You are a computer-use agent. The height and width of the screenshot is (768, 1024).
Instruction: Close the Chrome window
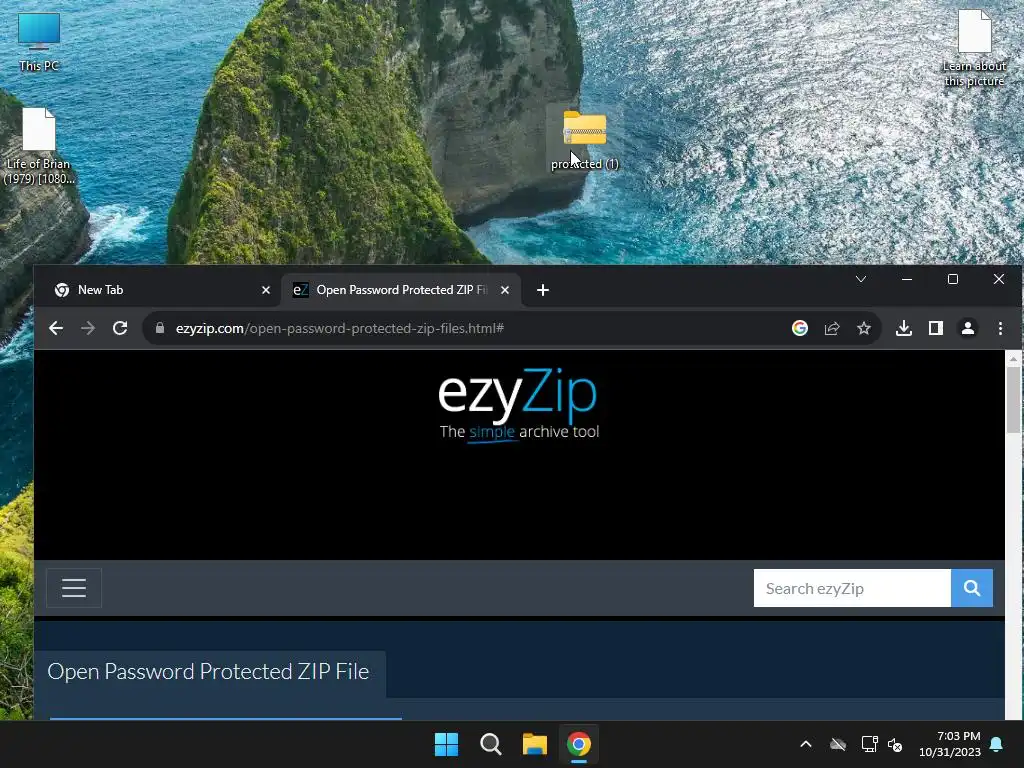pyautogui.click(x=999, y=280)
